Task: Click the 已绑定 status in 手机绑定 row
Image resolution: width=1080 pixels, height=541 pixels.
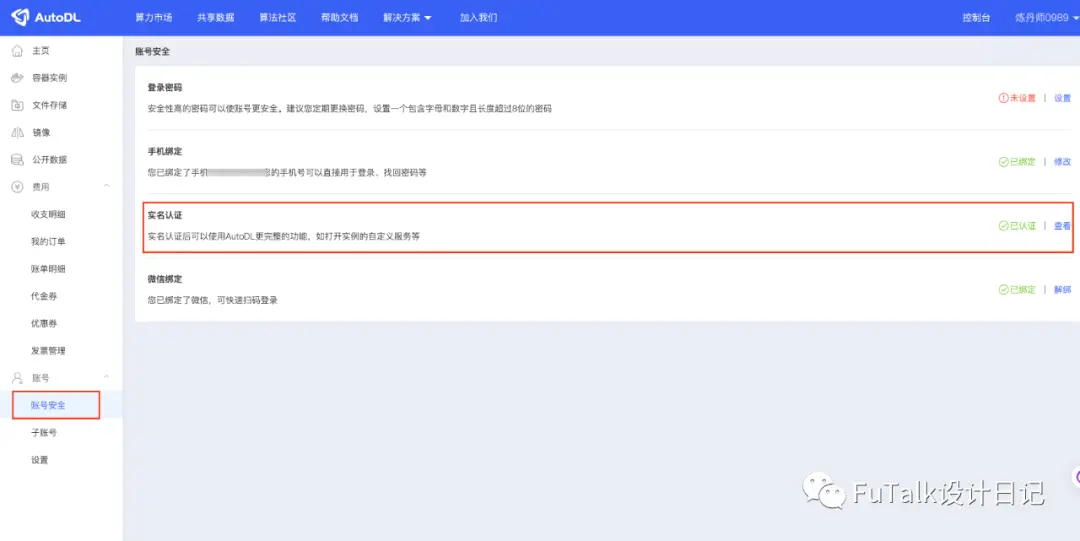Action: click(x=1023, y=162)
